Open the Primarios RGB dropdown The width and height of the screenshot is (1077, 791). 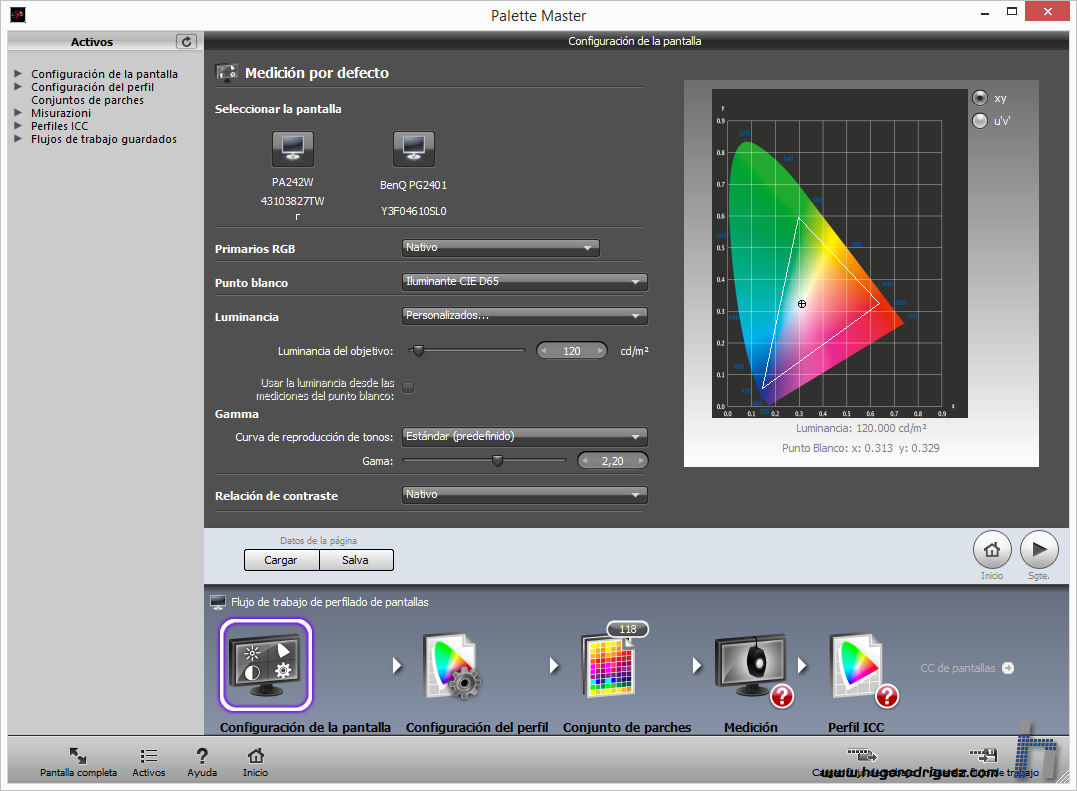pos(500,248)
